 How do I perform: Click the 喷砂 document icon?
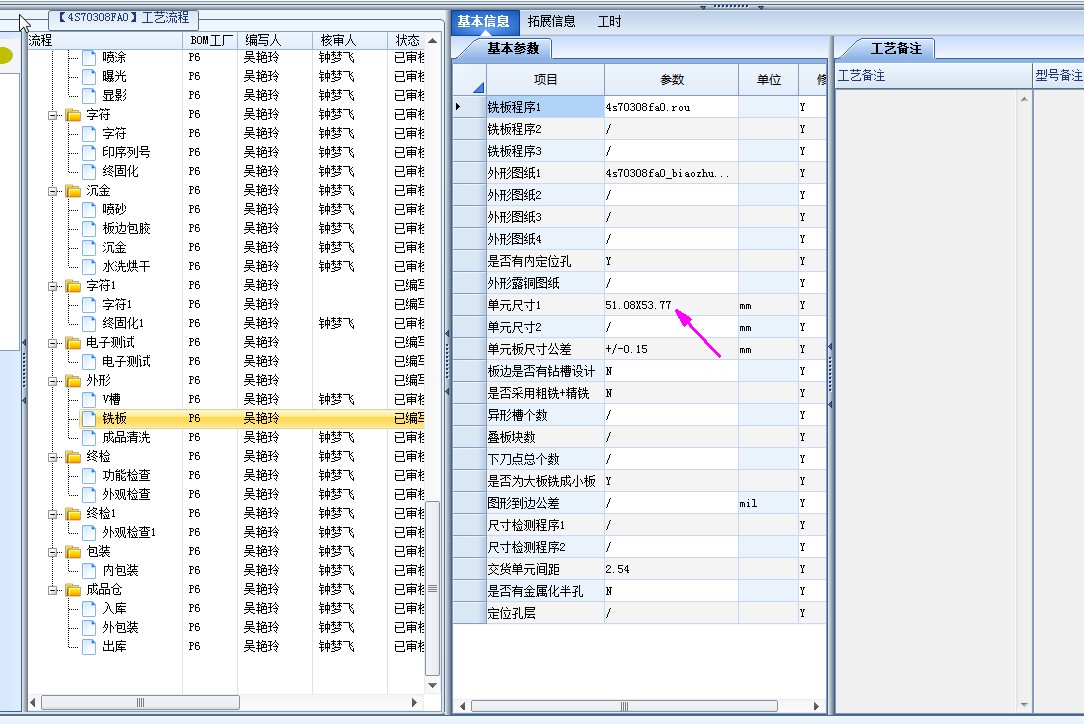point(89,210)
